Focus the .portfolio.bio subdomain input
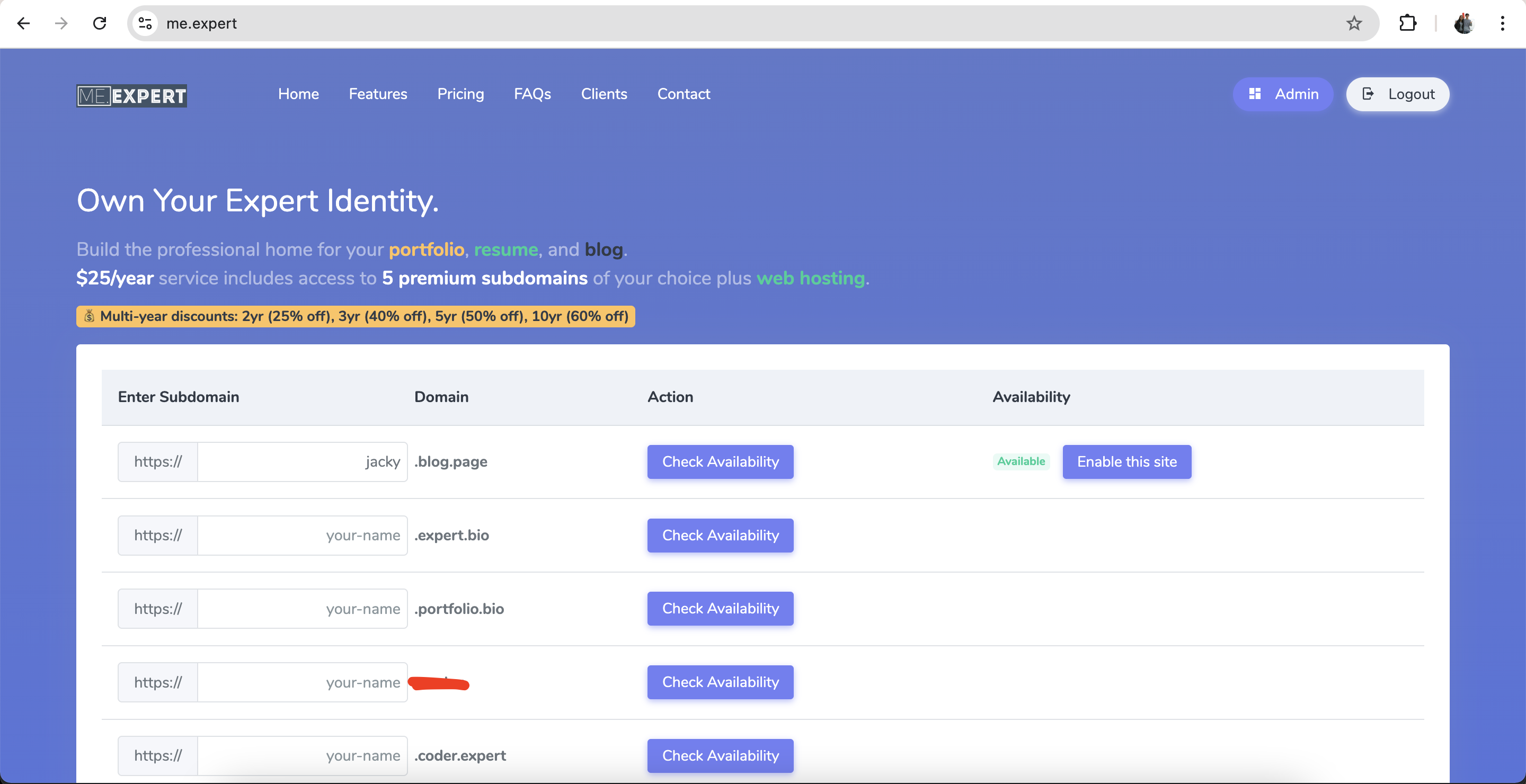1526x784 pixels. pos(302,609)
